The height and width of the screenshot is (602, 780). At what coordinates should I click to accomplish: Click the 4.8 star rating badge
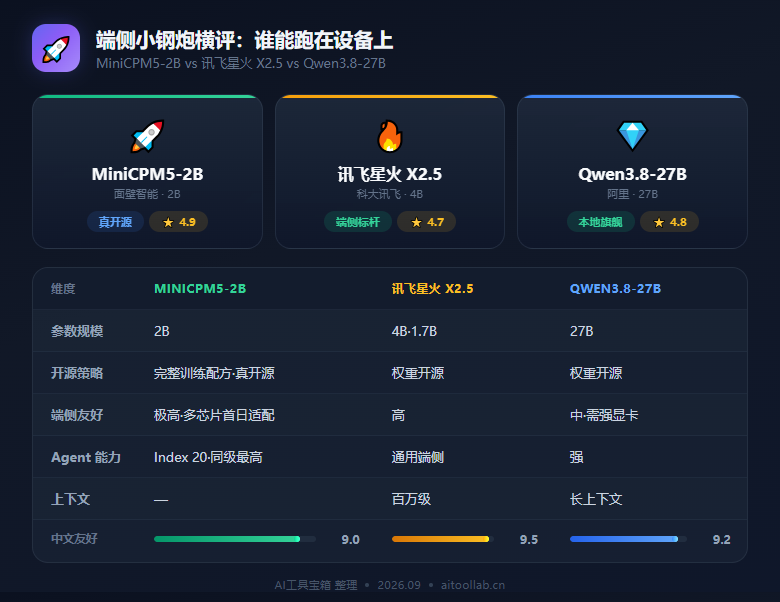(669, 222)
